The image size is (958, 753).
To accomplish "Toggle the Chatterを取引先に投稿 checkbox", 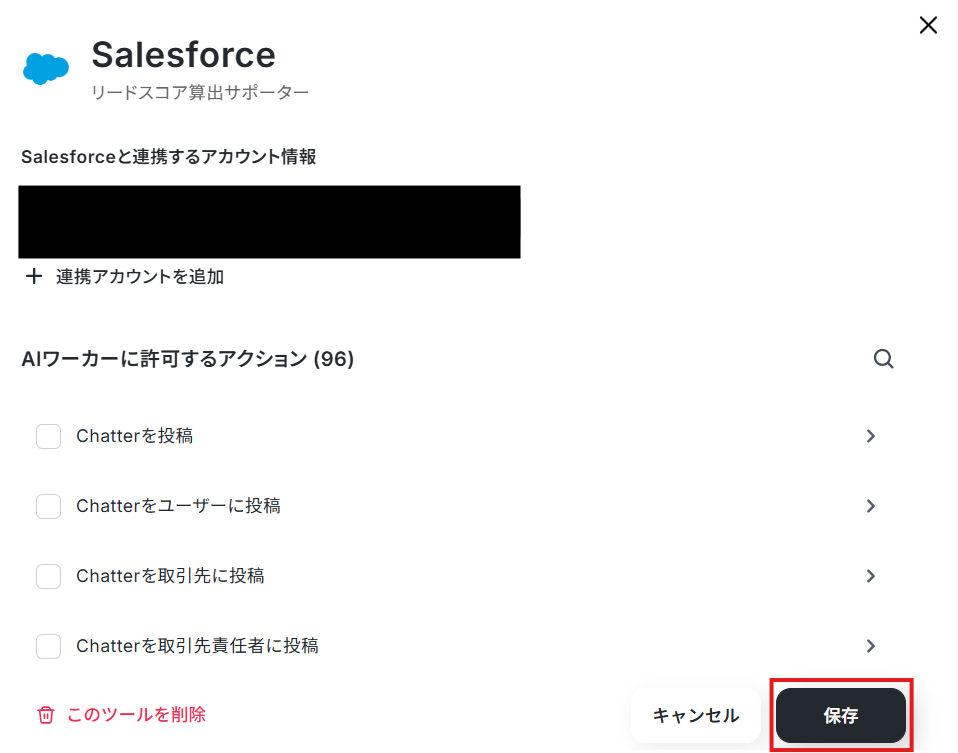I will tap(48, 576).
